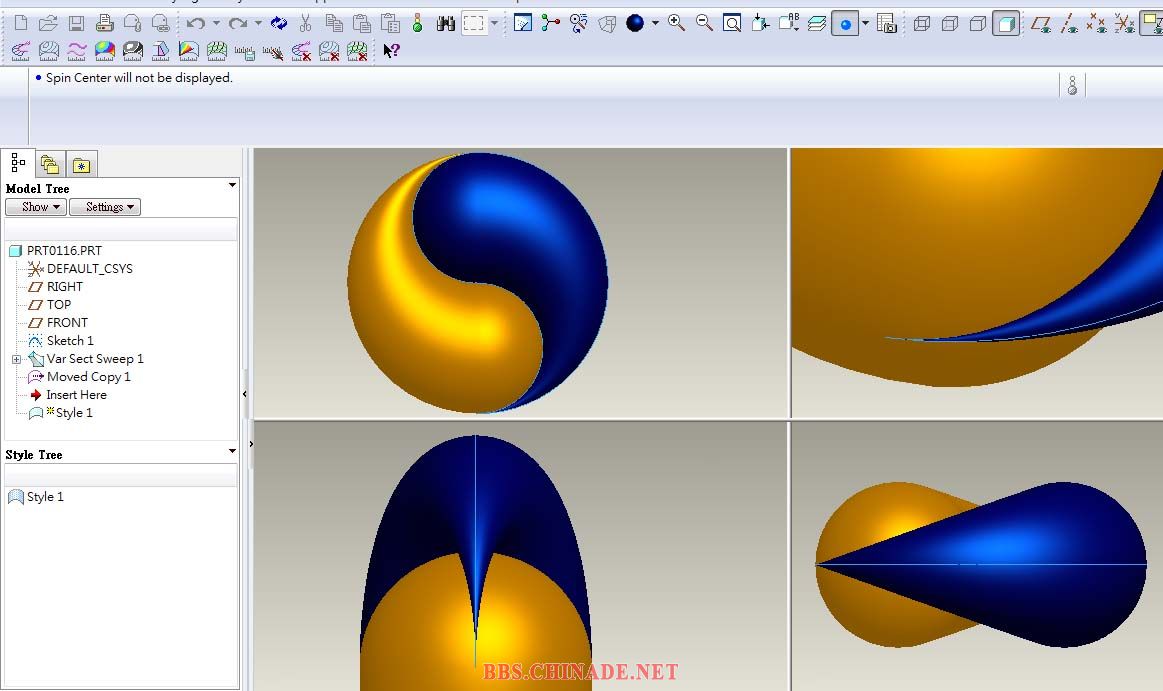Click the Zoom In magnifier icon
This screenshot has width=1163, height=691.
(677, 23)
